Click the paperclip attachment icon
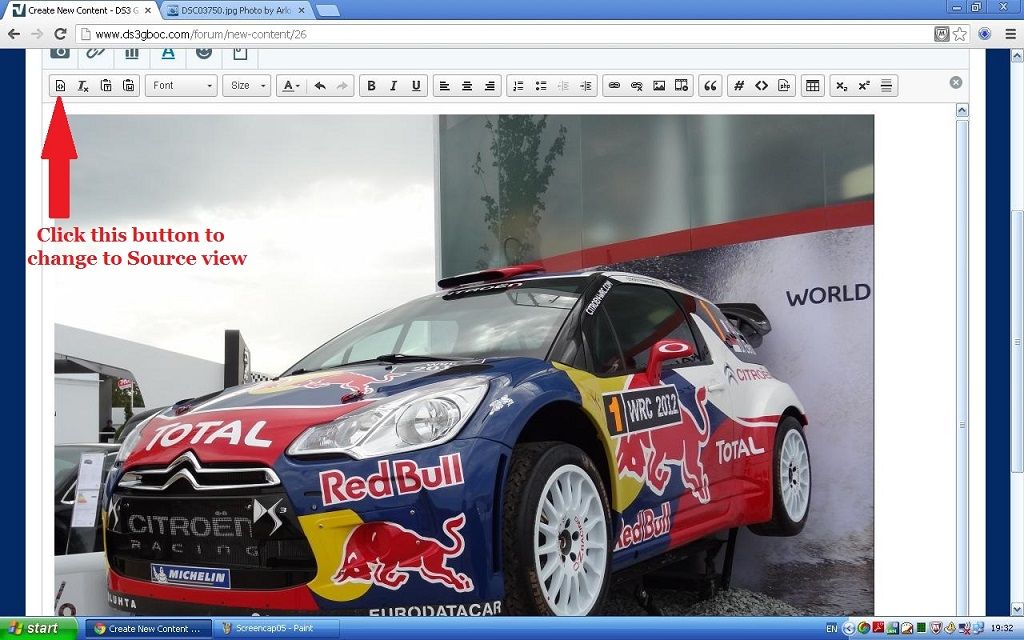This screenshot has width=1024, height=640. pyautogui.click(x=96, y=54)
